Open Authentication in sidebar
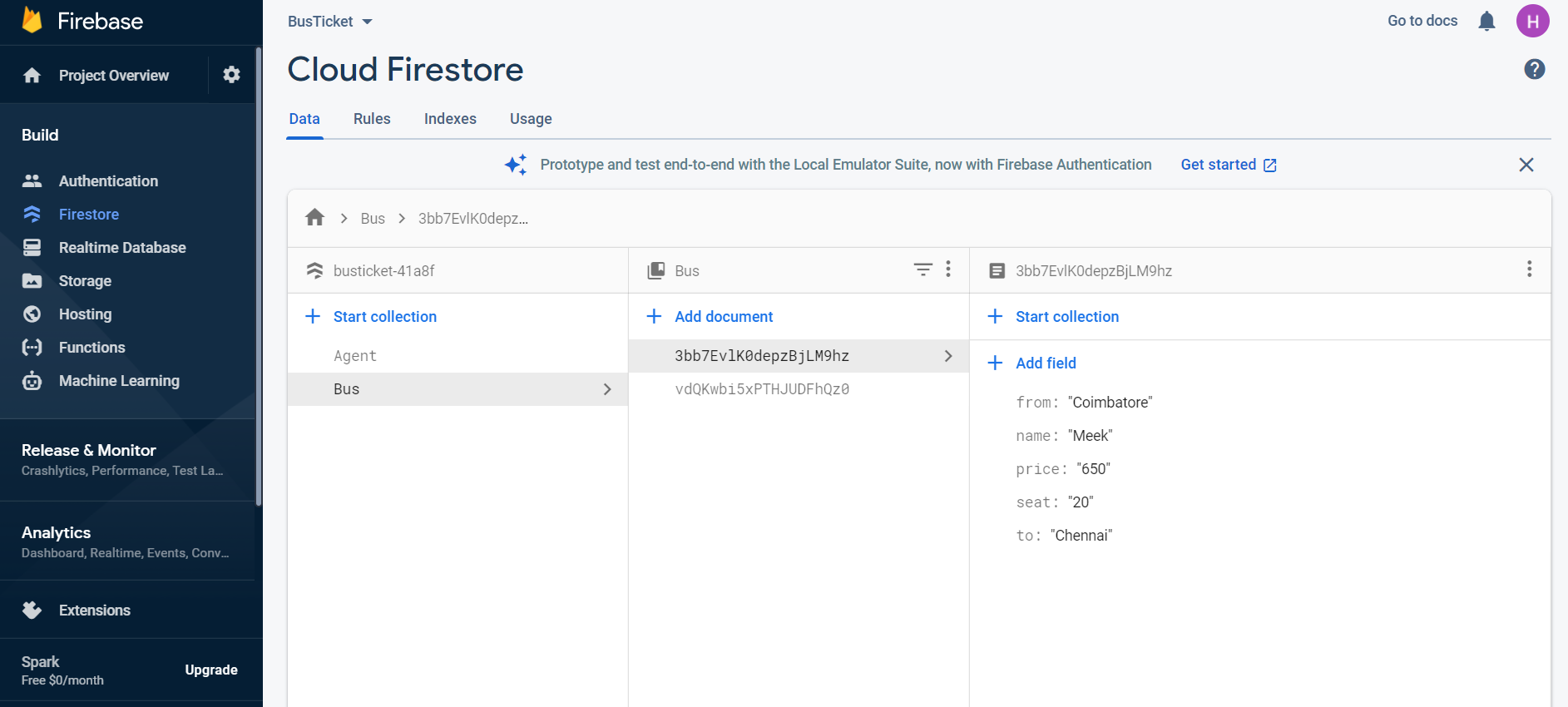The height and width of the screenshot is (707, 1568). (x=108, y=180)
